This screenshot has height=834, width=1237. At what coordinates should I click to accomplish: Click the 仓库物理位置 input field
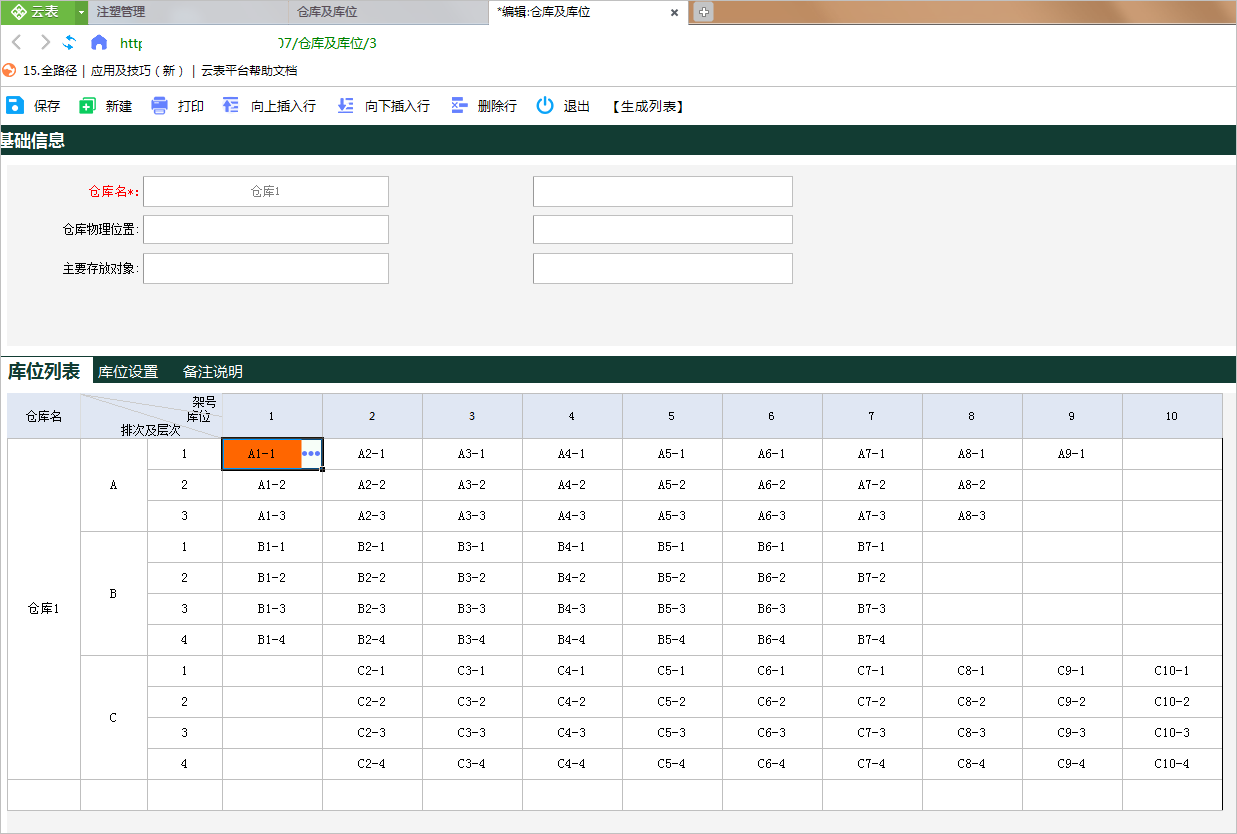[266, 229]
